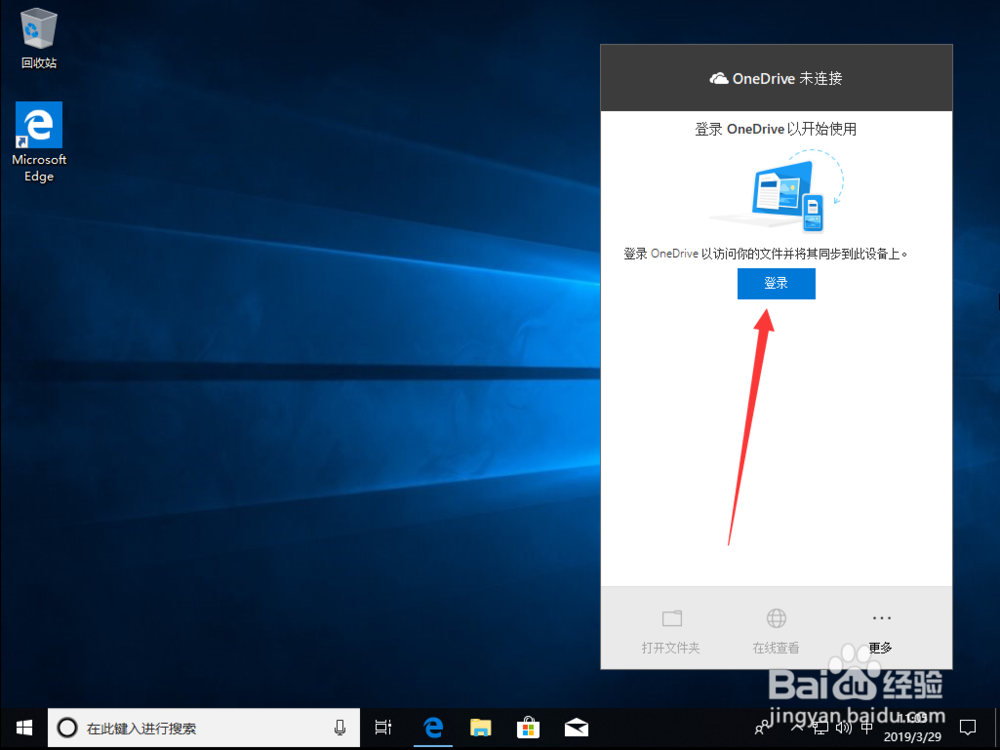
Task: Open Microsoft Store from the taskbar
Action: pos(528,728)
